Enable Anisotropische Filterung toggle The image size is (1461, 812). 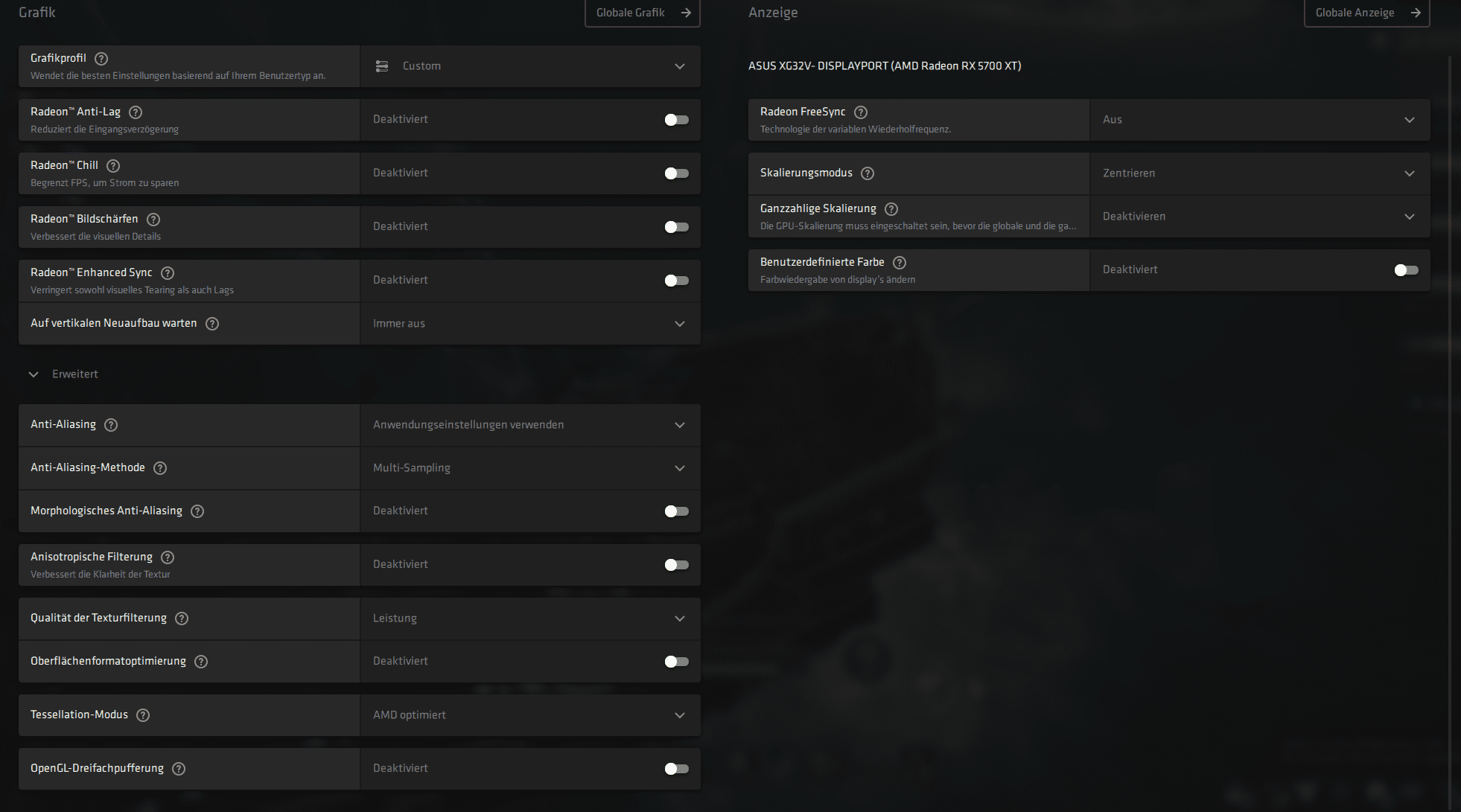[677, 565]
